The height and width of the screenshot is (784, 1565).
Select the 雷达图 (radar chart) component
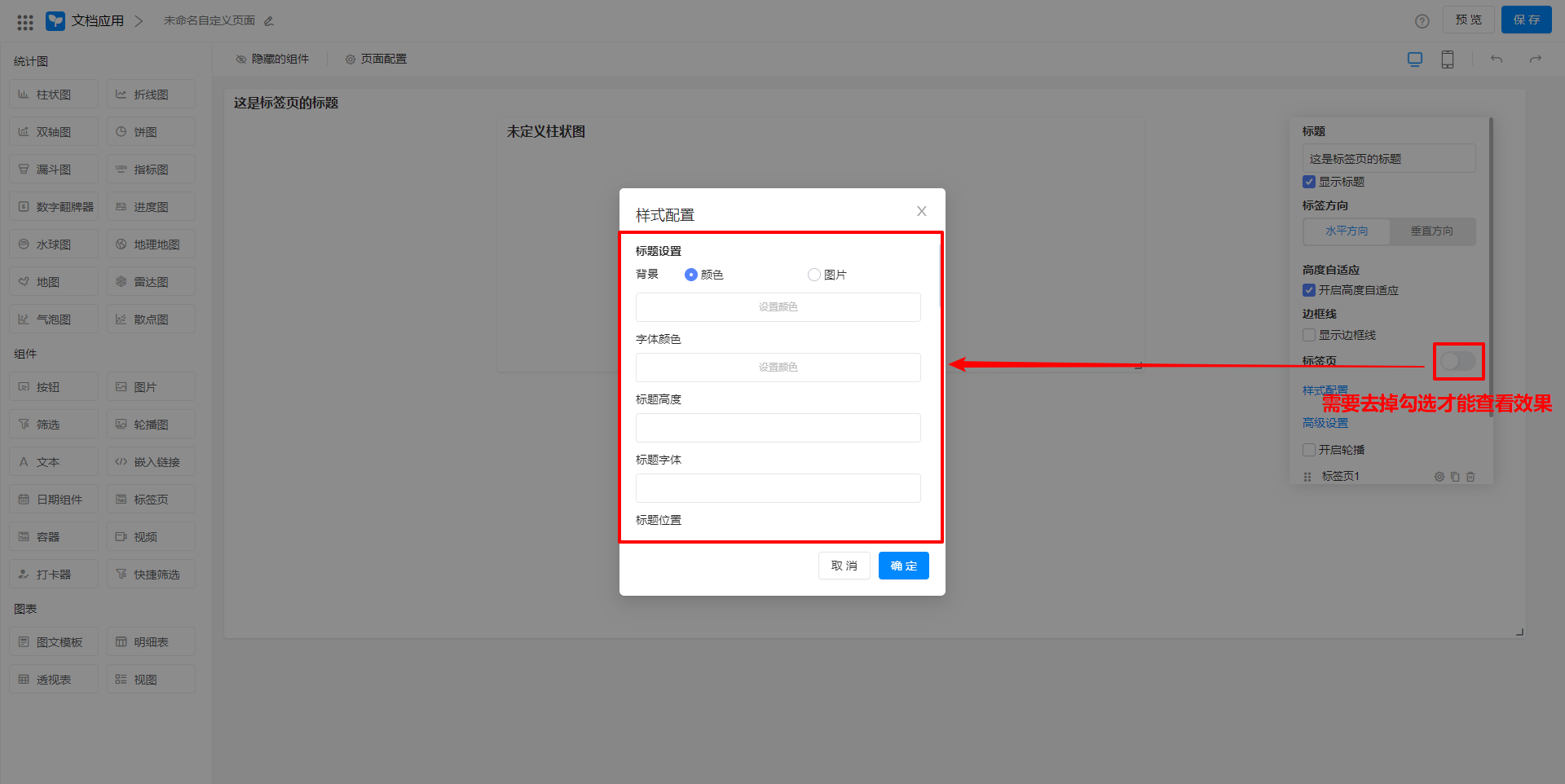click(150, 281)
